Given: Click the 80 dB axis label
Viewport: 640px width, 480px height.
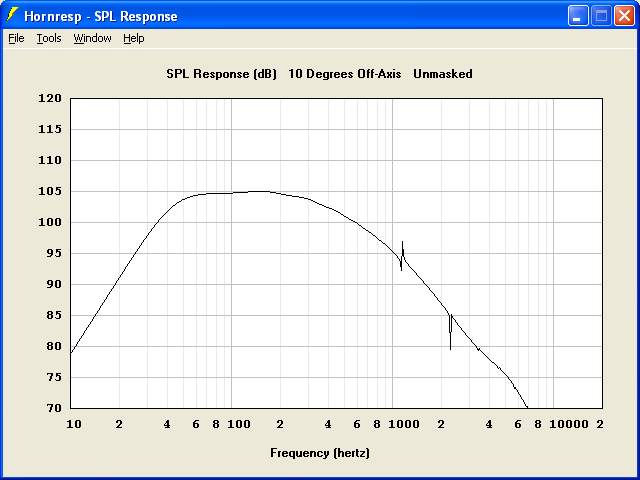Looking at the screenshot, I should pos(54,346).
